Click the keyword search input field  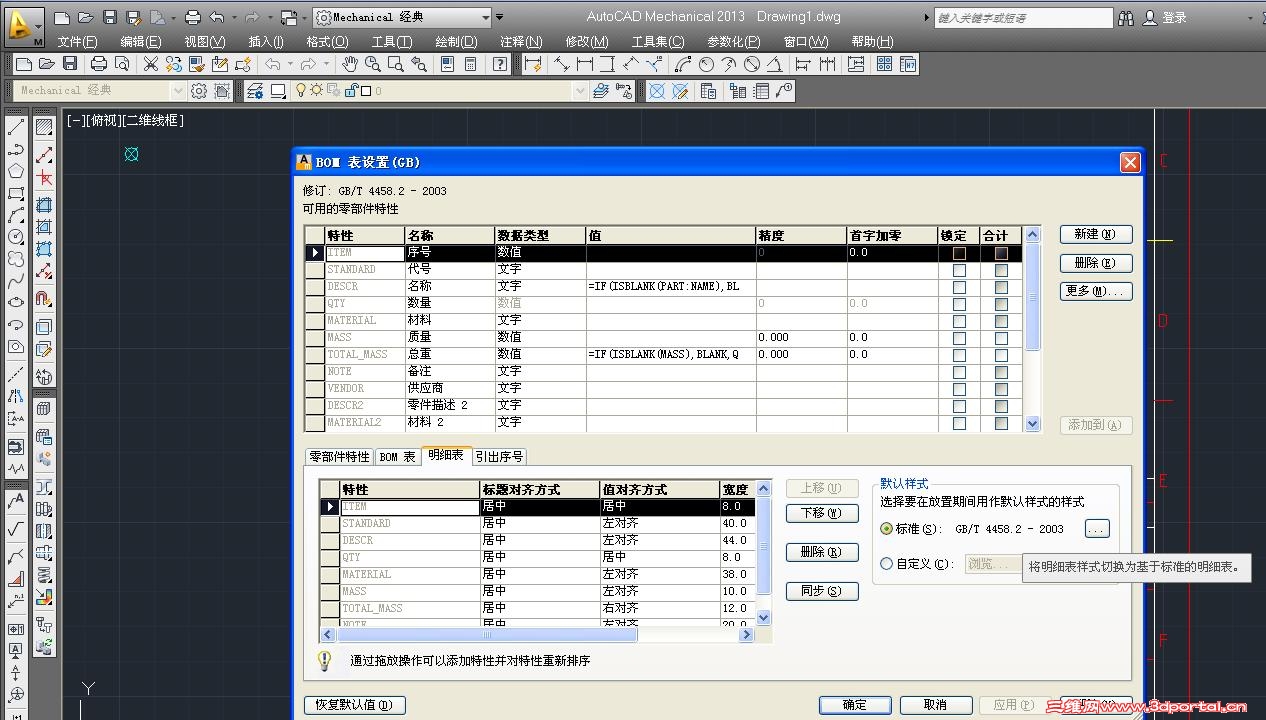pyautogui.click(x=1023, y=18)
